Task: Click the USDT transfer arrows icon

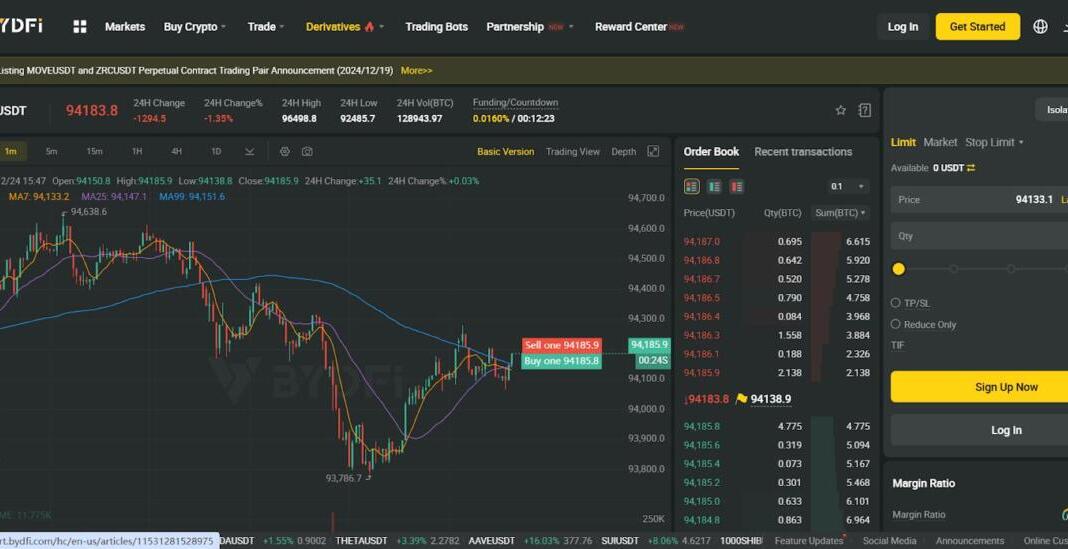Action: (x=970, y=168)
